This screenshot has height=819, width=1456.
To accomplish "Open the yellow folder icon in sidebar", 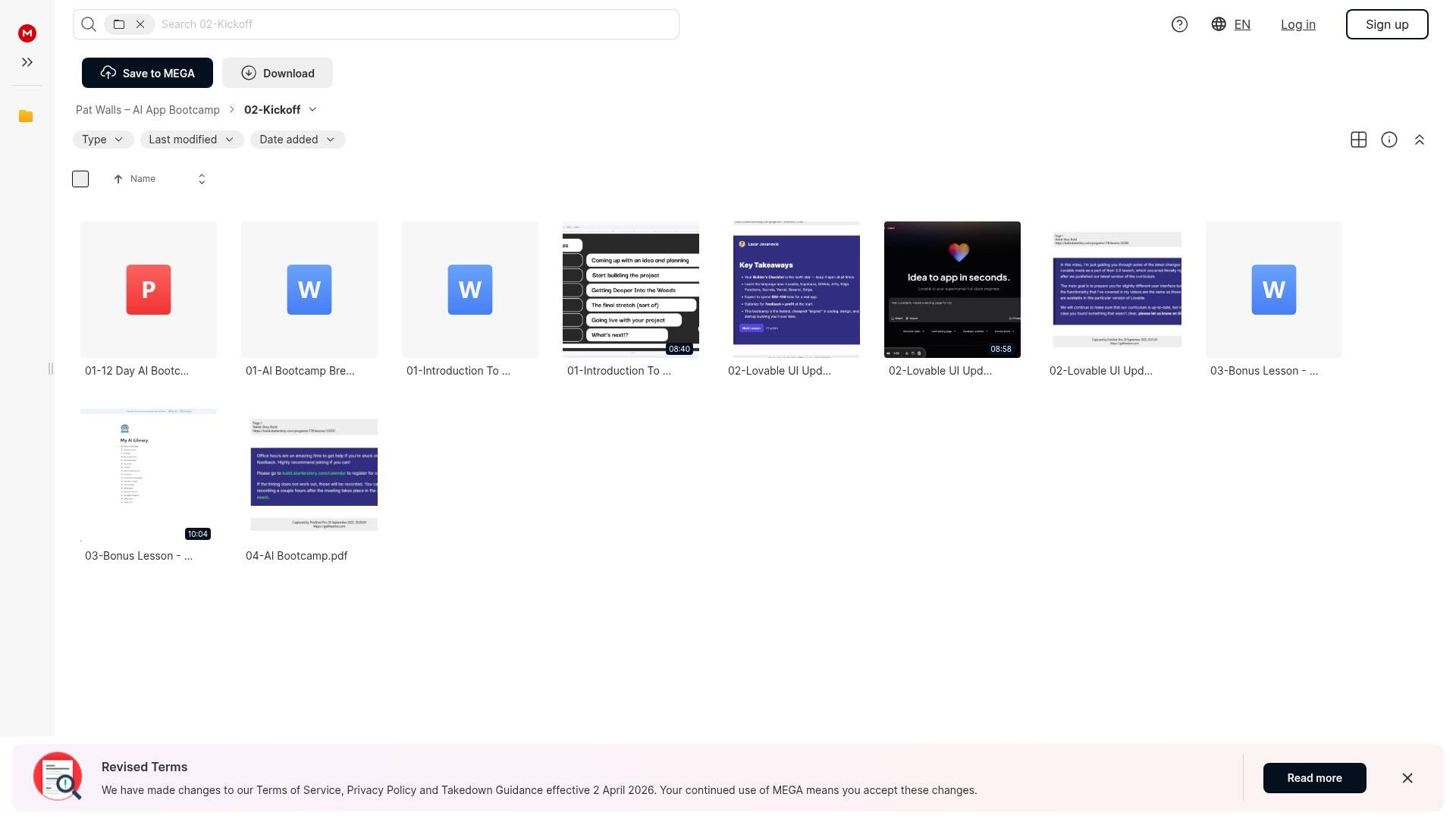I will click(x=26, y=116).
